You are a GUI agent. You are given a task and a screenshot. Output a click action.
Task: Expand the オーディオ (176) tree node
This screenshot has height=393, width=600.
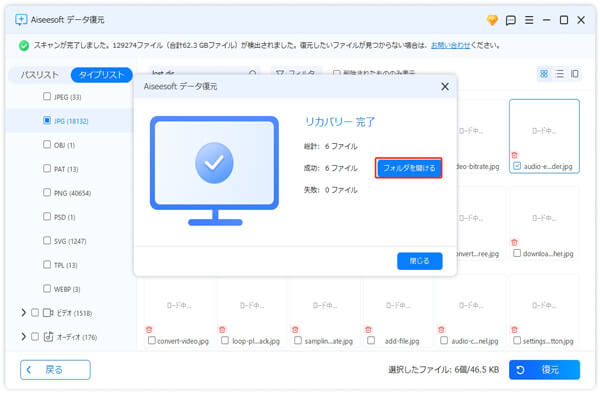pyautogui.click(x=23, y=337)
